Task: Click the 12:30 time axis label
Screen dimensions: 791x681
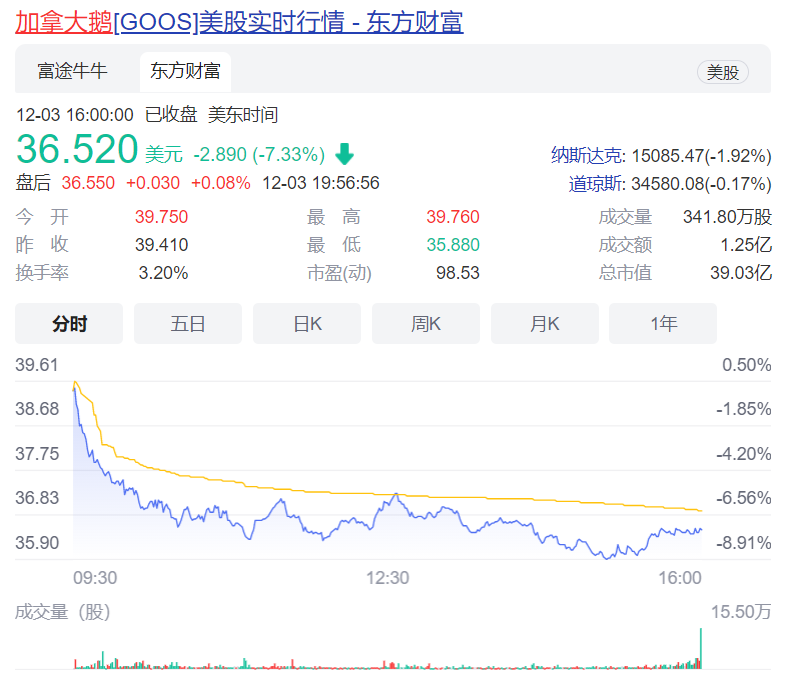Action: click(387, 578)
